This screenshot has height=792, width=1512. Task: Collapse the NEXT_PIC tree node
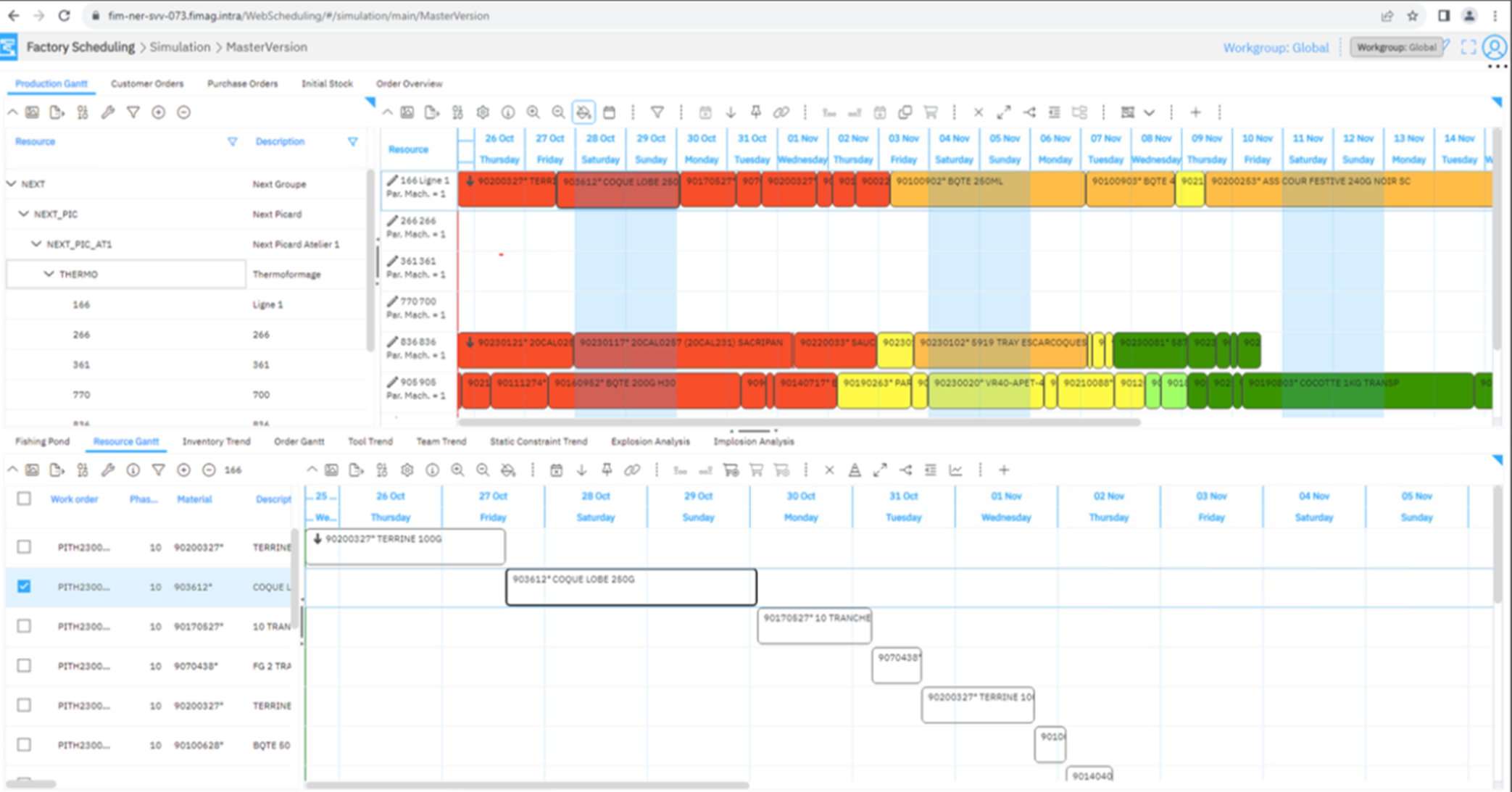coord(24,214)
